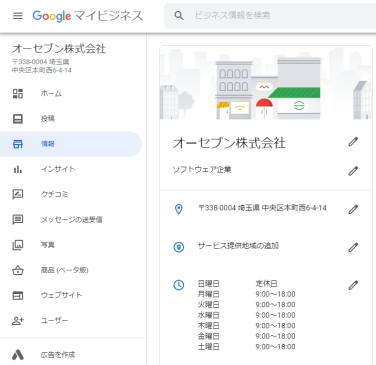Screen dimensions: 376x365
Task: Open the 広告を作成 menu item
Action: (71, 355)
